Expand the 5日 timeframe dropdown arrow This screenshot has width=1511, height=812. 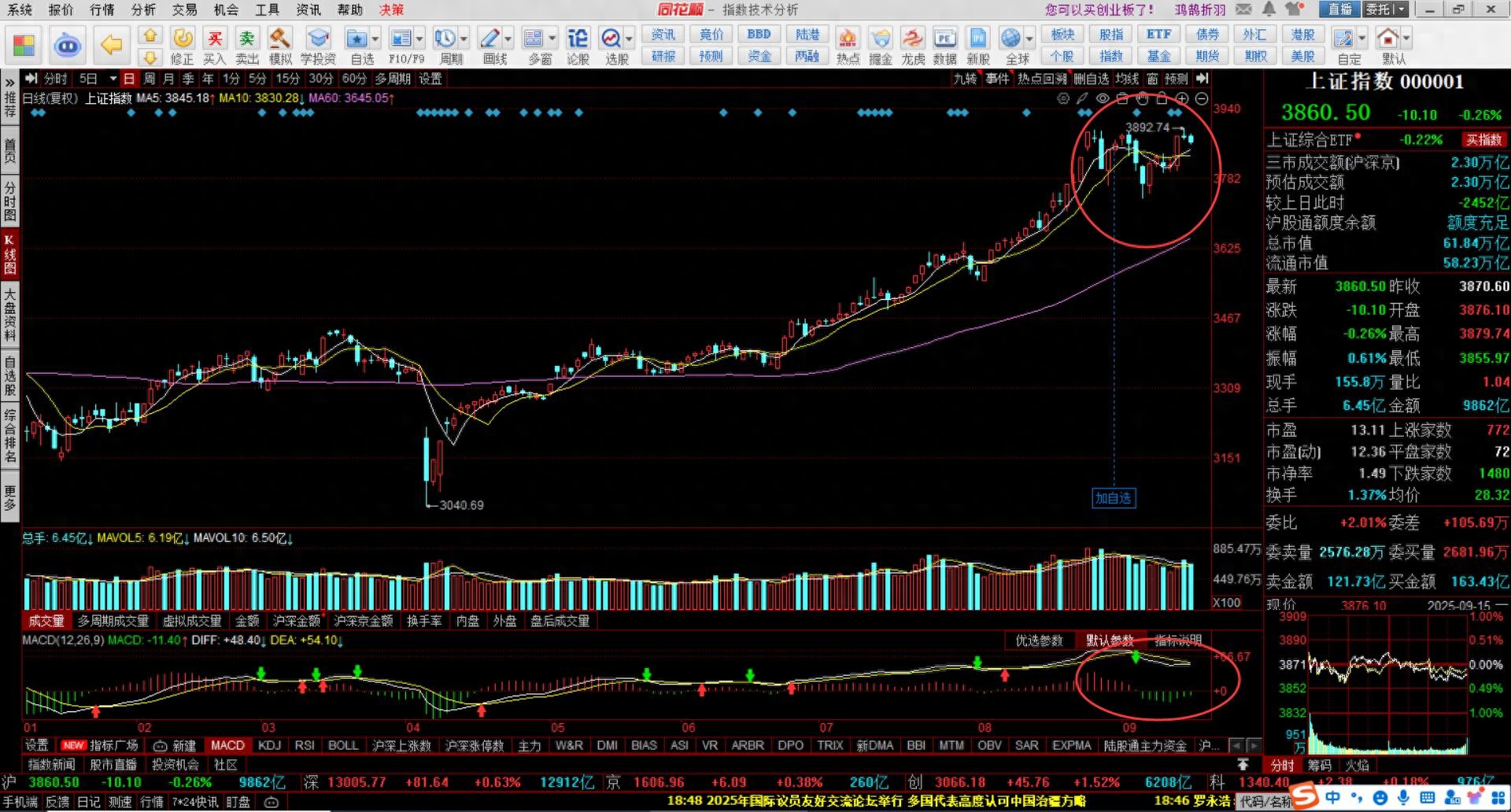pos(113,79)
